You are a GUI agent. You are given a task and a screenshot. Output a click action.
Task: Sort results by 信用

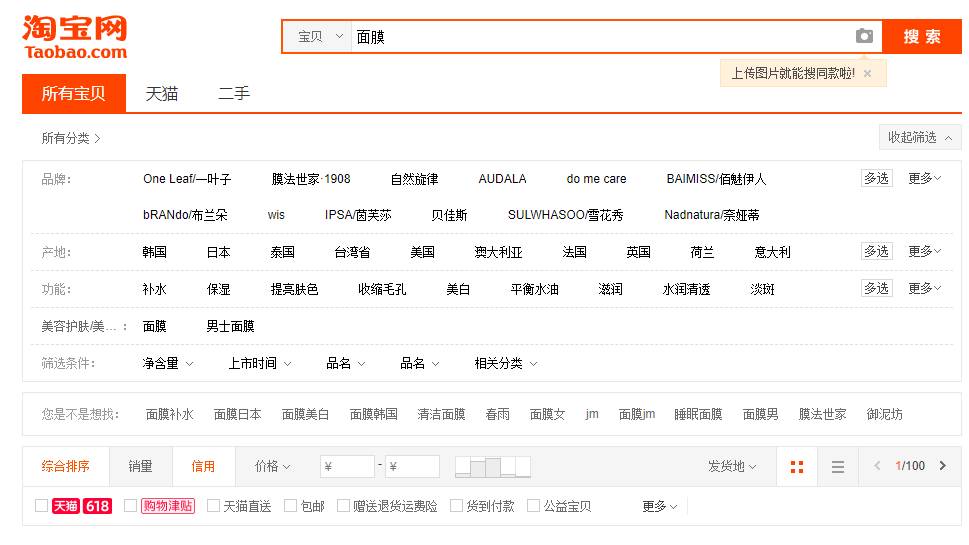coord(203,466)
